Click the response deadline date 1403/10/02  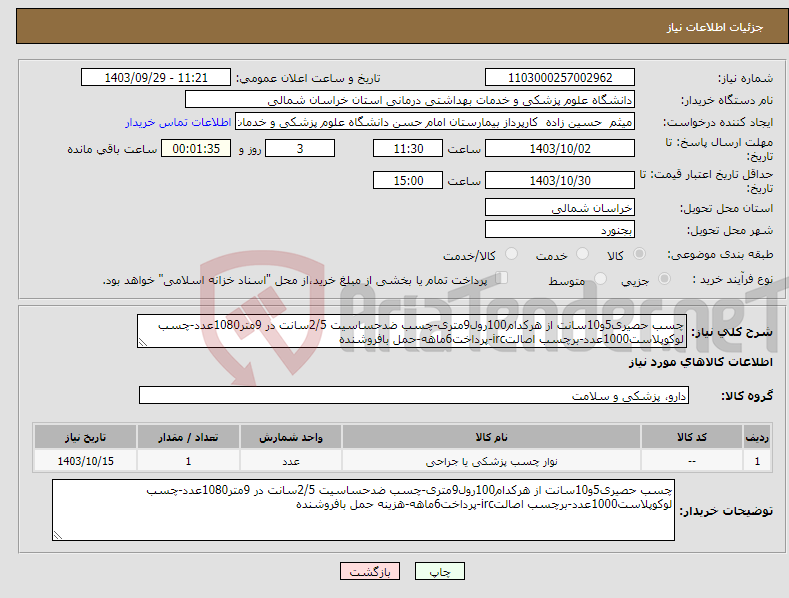tap(560, 148)
